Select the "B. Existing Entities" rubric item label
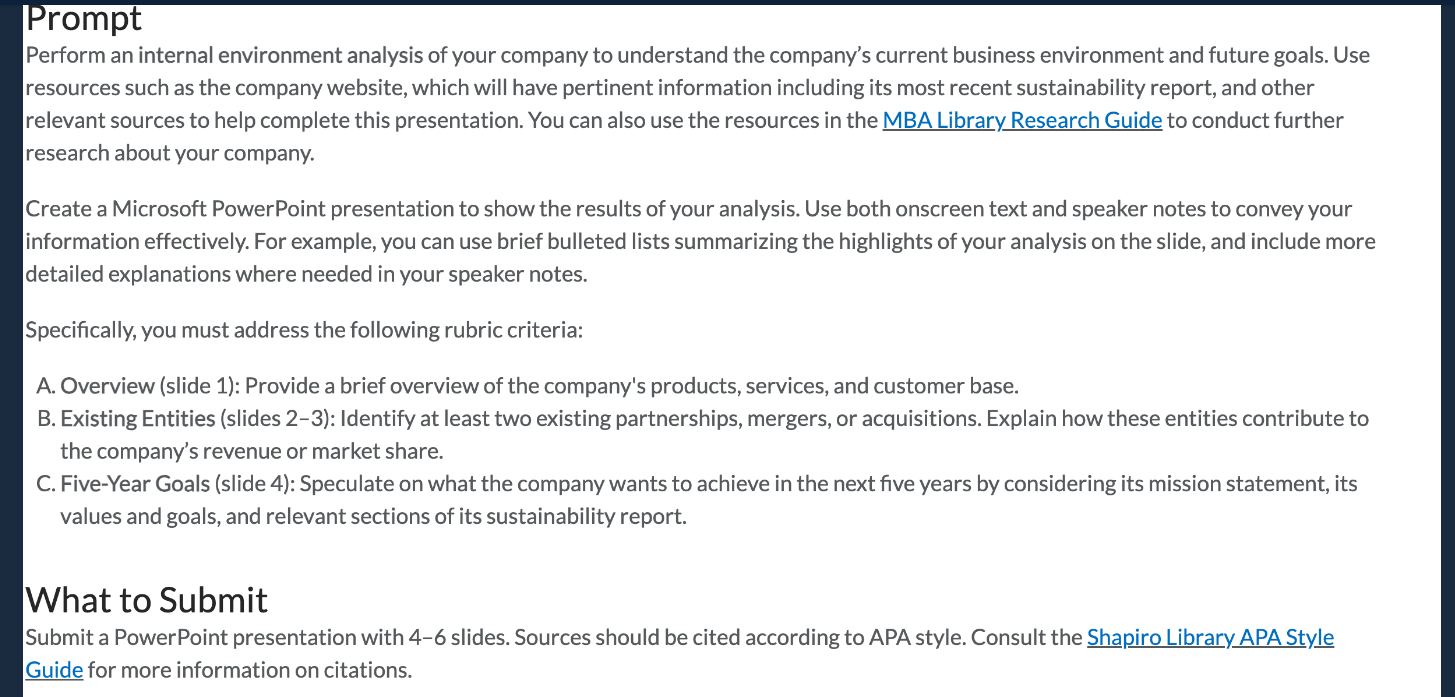The width and height of the screenshot is (1455, 697). pyautogui.click(x=125, y=419)
